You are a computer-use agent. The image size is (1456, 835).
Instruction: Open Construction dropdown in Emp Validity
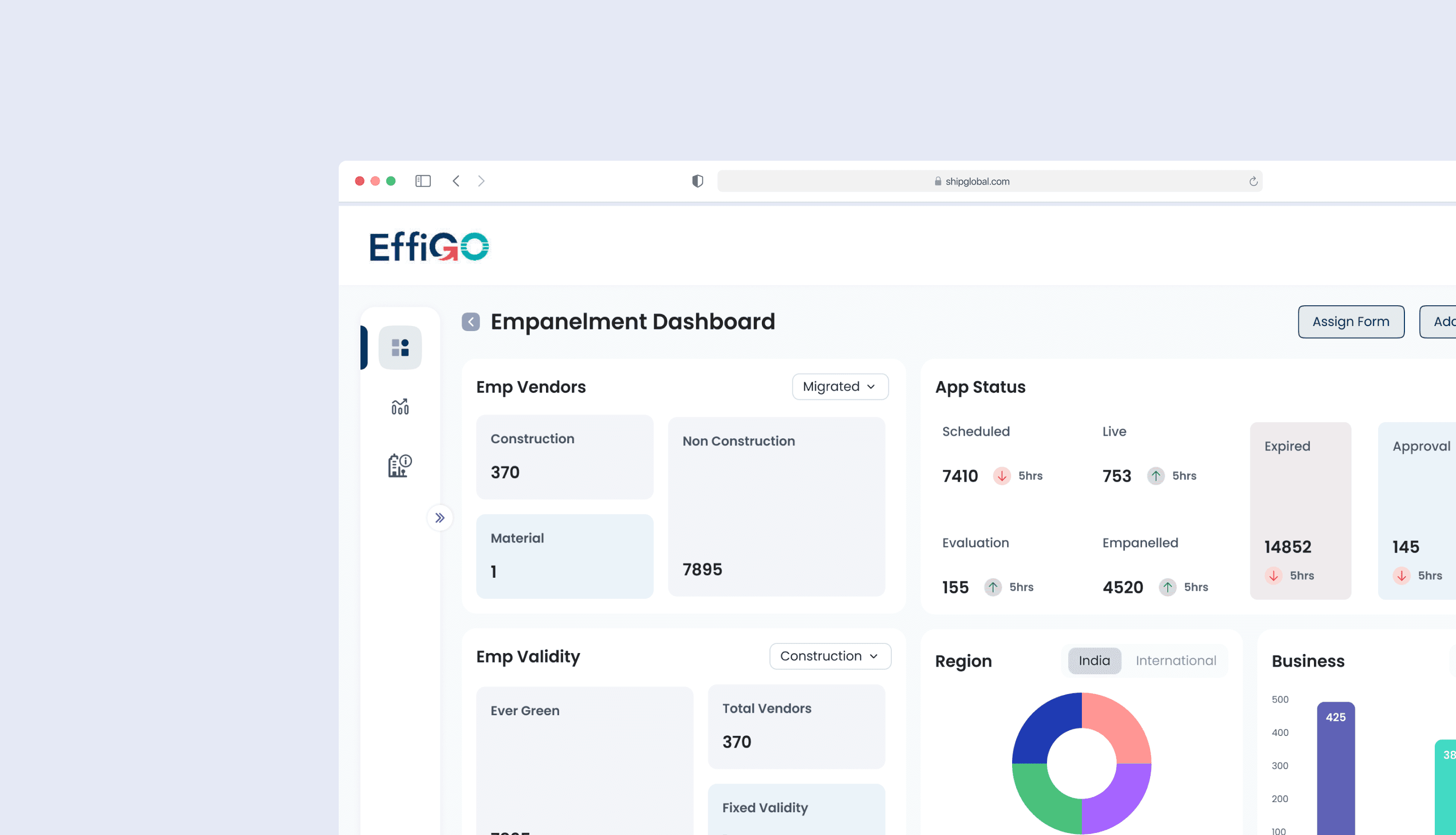(829, 656)
